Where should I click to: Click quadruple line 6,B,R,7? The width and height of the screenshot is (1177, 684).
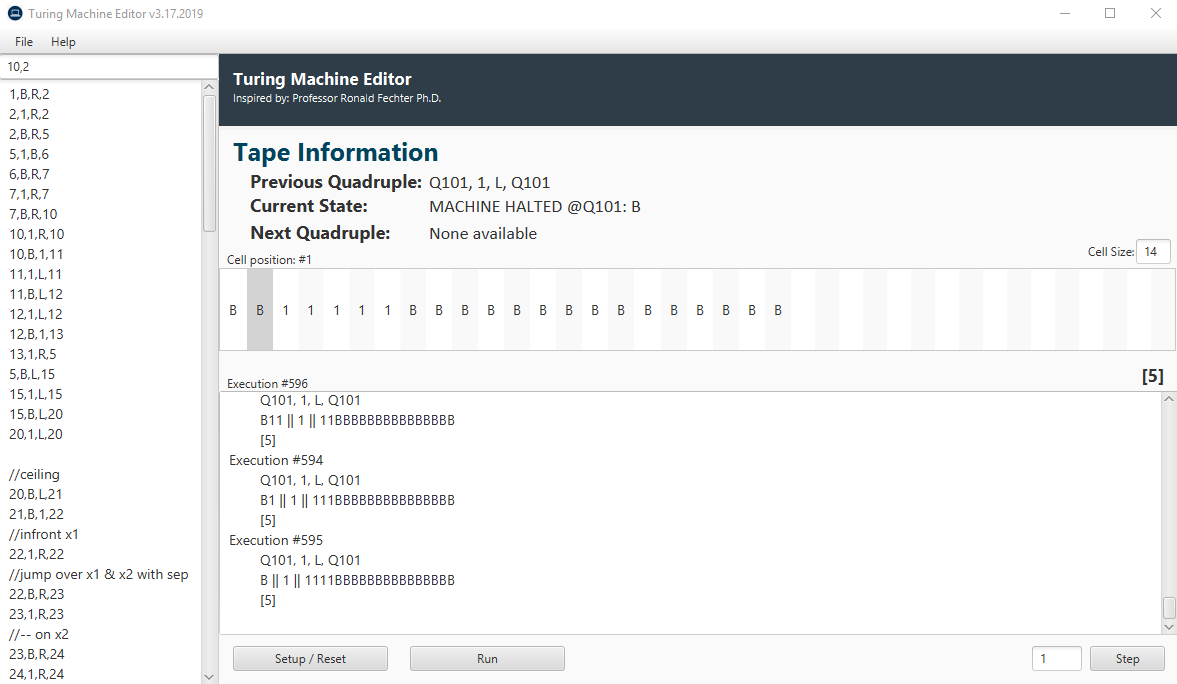29,174
